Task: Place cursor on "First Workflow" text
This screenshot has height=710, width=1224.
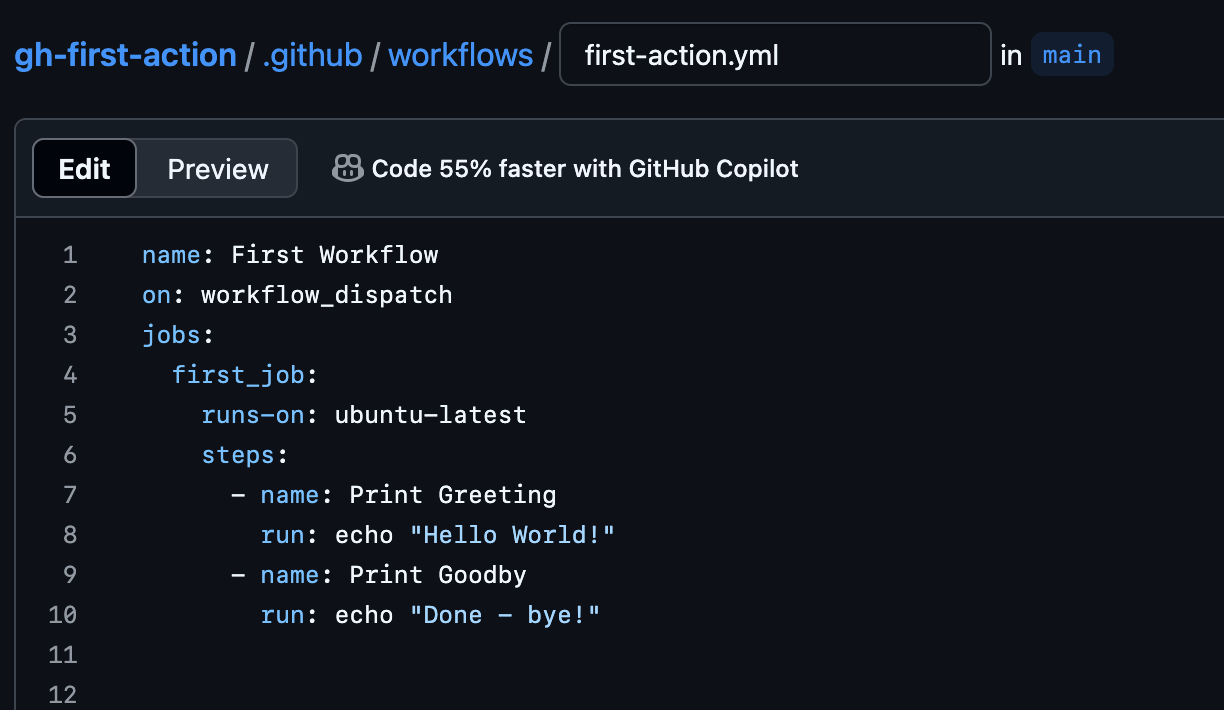Action: point(334,255)
